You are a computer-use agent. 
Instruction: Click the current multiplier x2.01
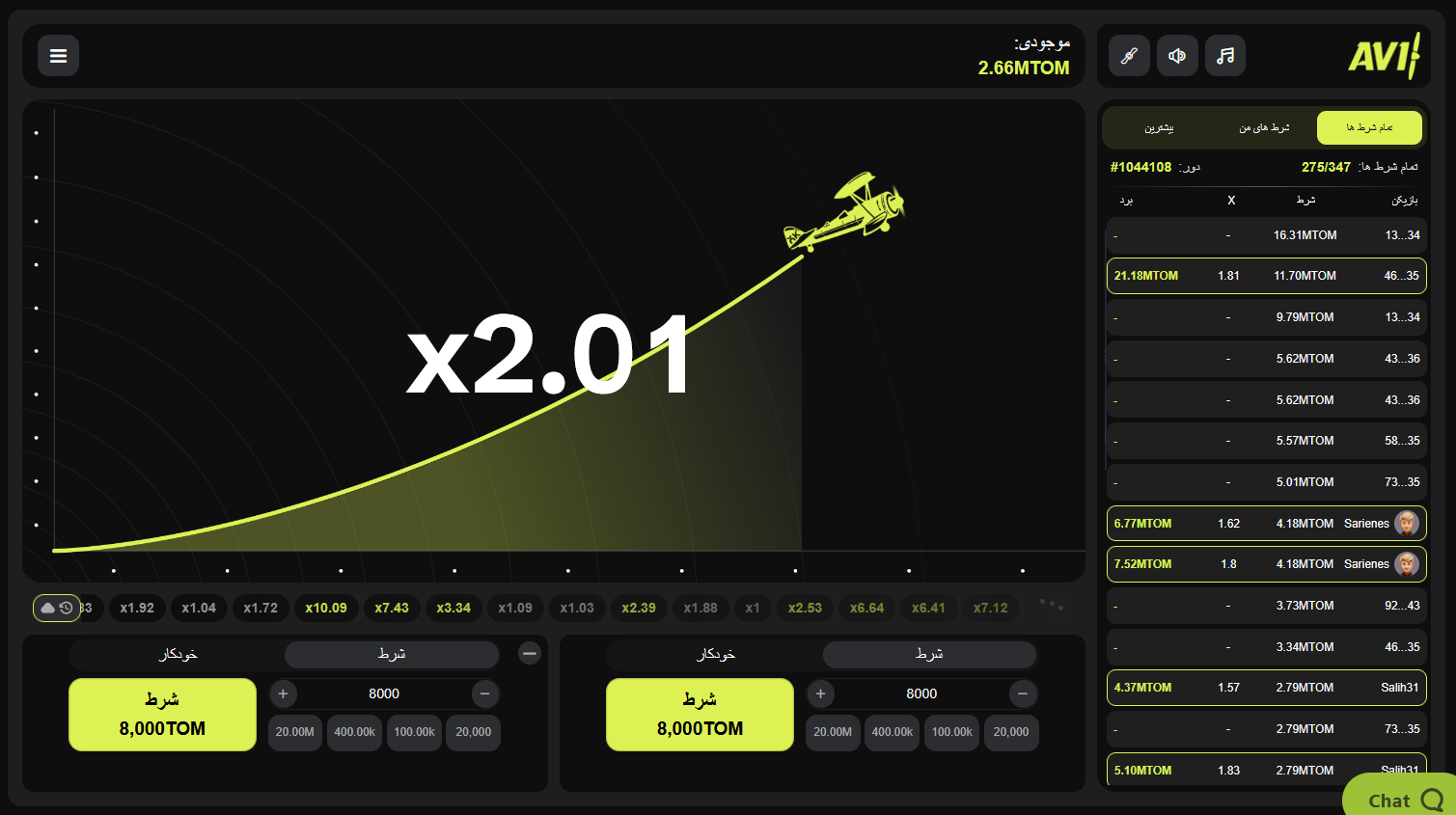click(x=548, y=357)
